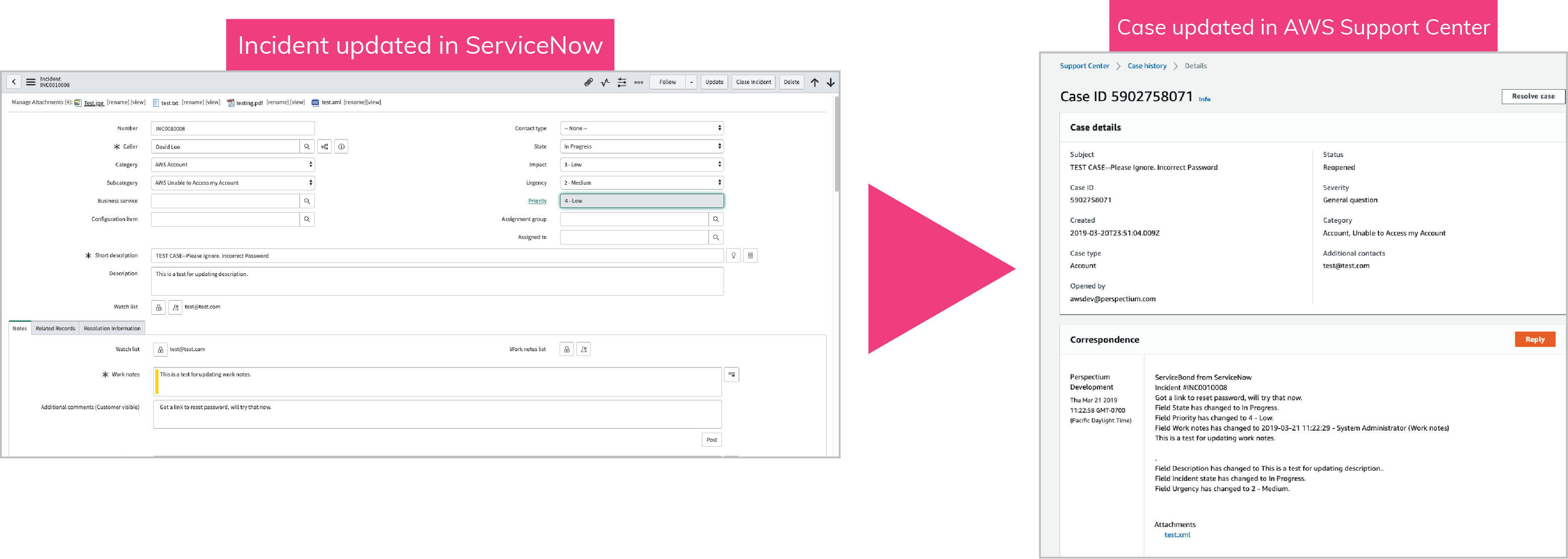
Task: Click the Caller lookup magnifier icon
Action: [307, 147]
